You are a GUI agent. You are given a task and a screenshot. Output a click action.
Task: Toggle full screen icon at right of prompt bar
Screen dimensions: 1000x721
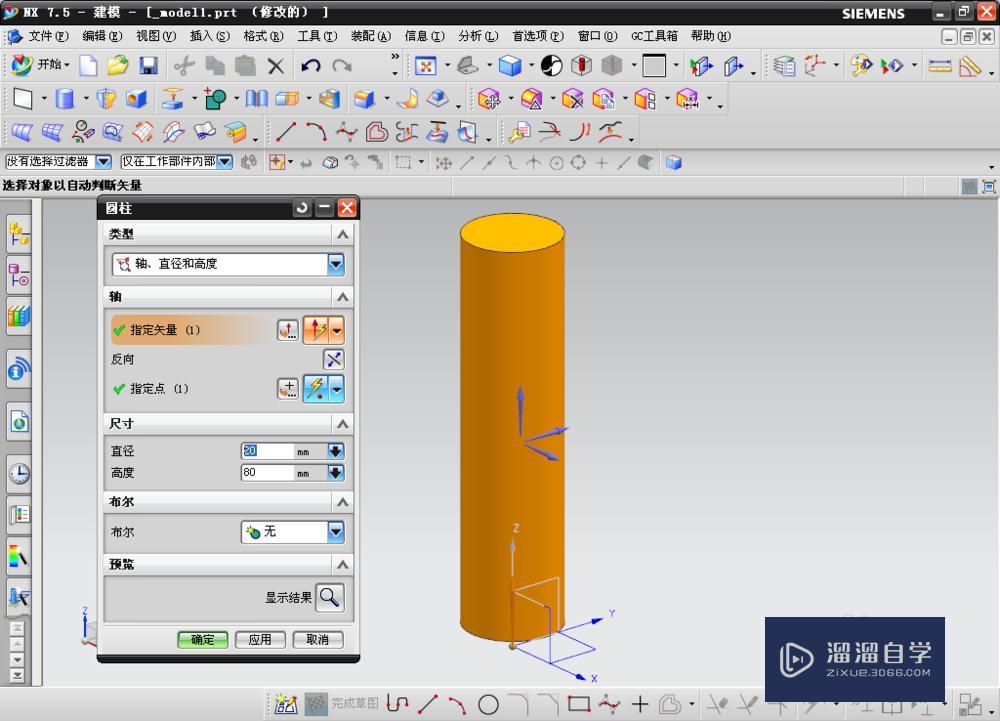coord(989,187)
